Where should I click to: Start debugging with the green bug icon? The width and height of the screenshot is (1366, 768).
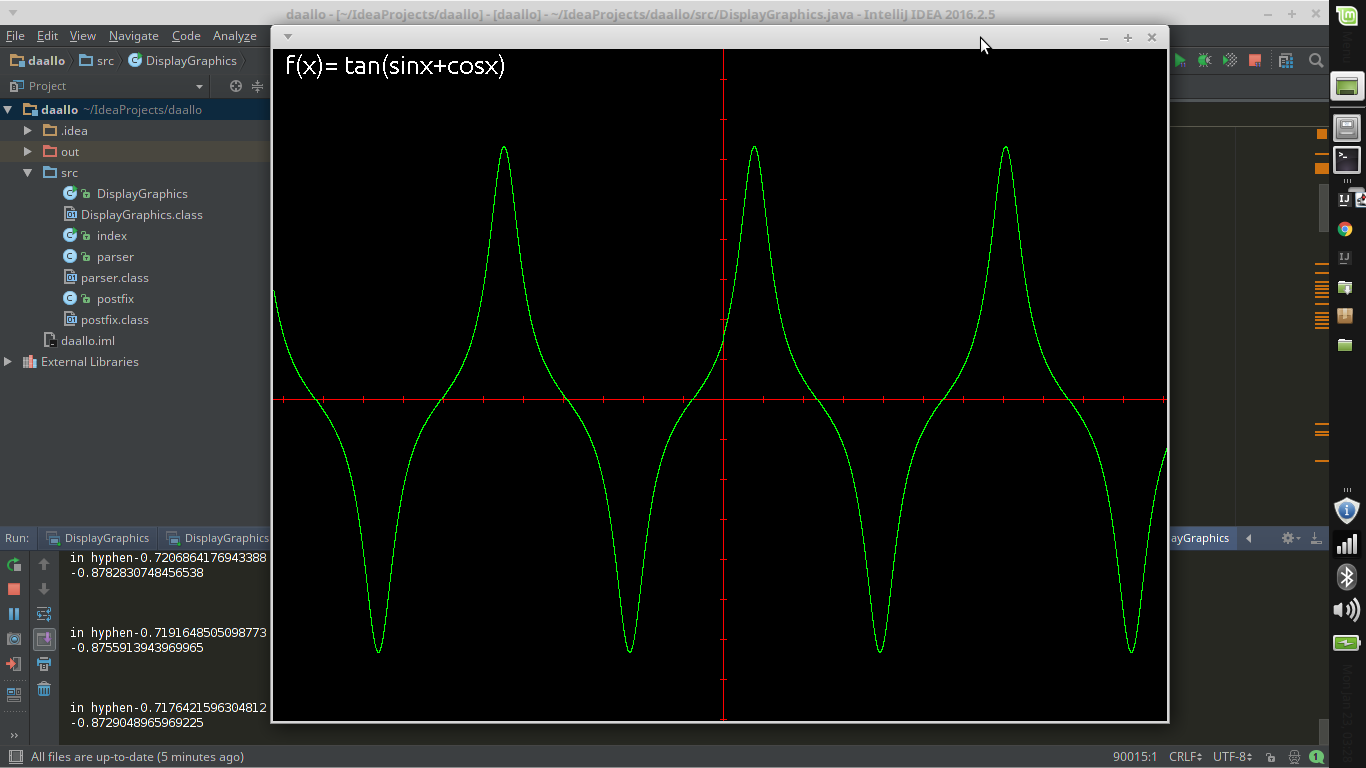click(x=1205, y=61)
